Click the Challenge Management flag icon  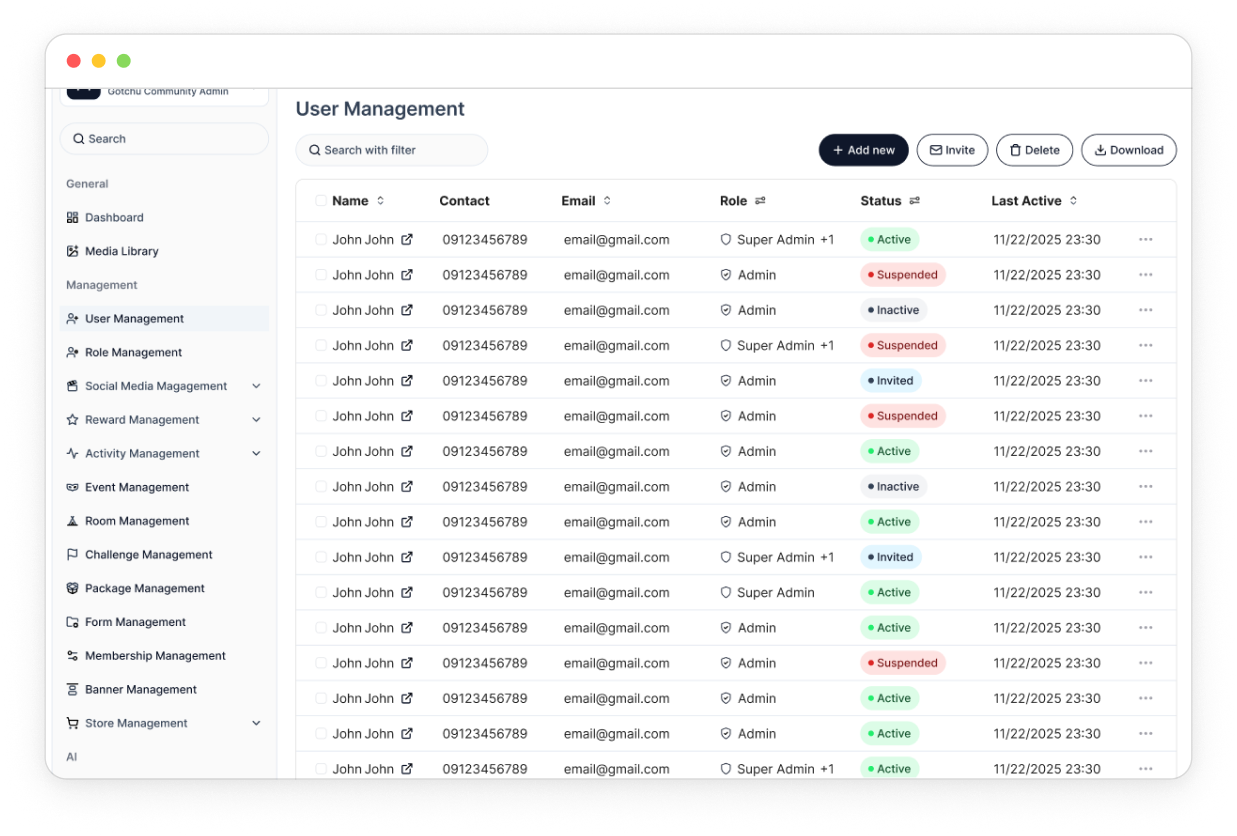[72, 555]
